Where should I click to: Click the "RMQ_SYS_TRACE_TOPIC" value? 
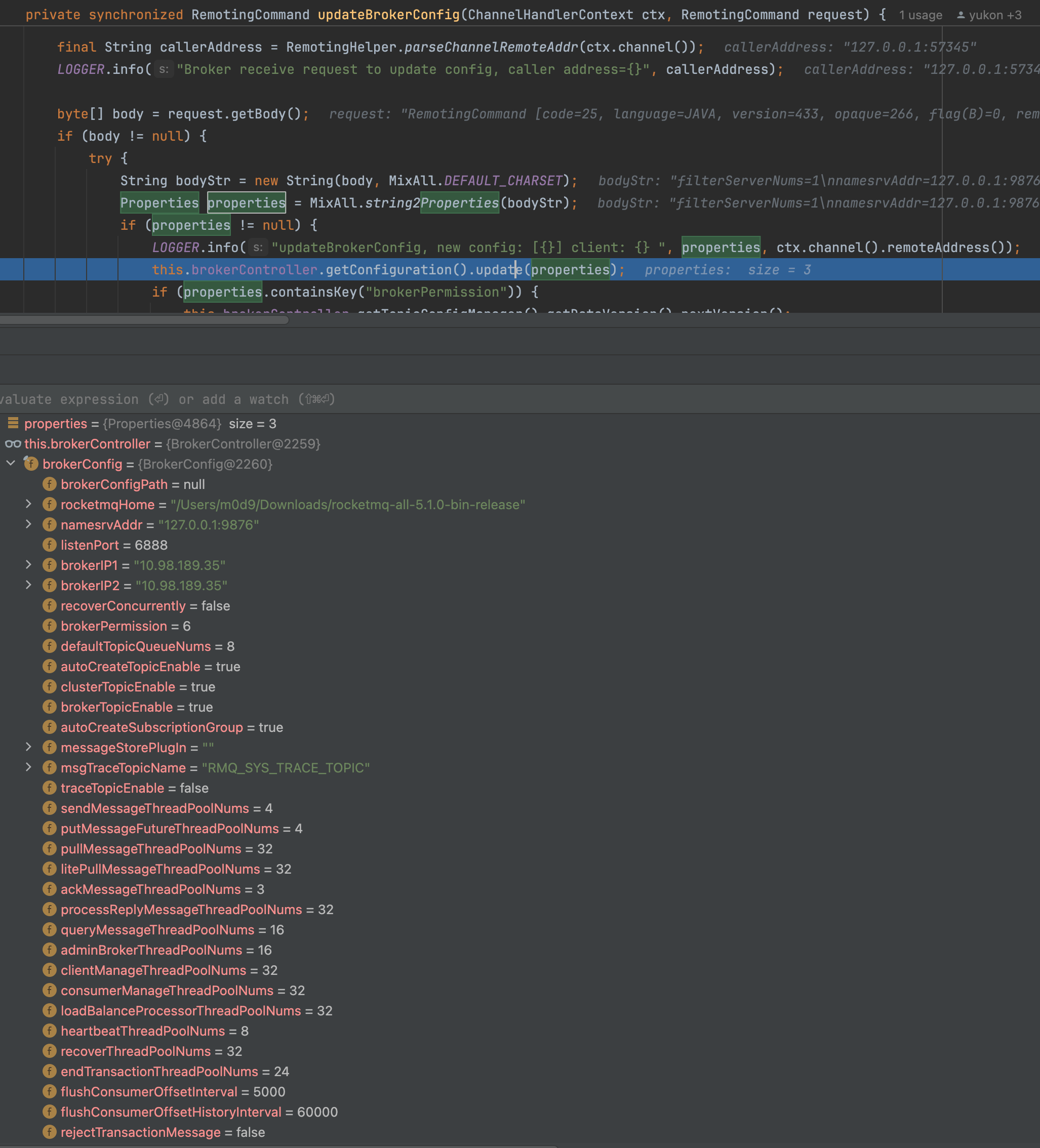[x=286, y=767]
